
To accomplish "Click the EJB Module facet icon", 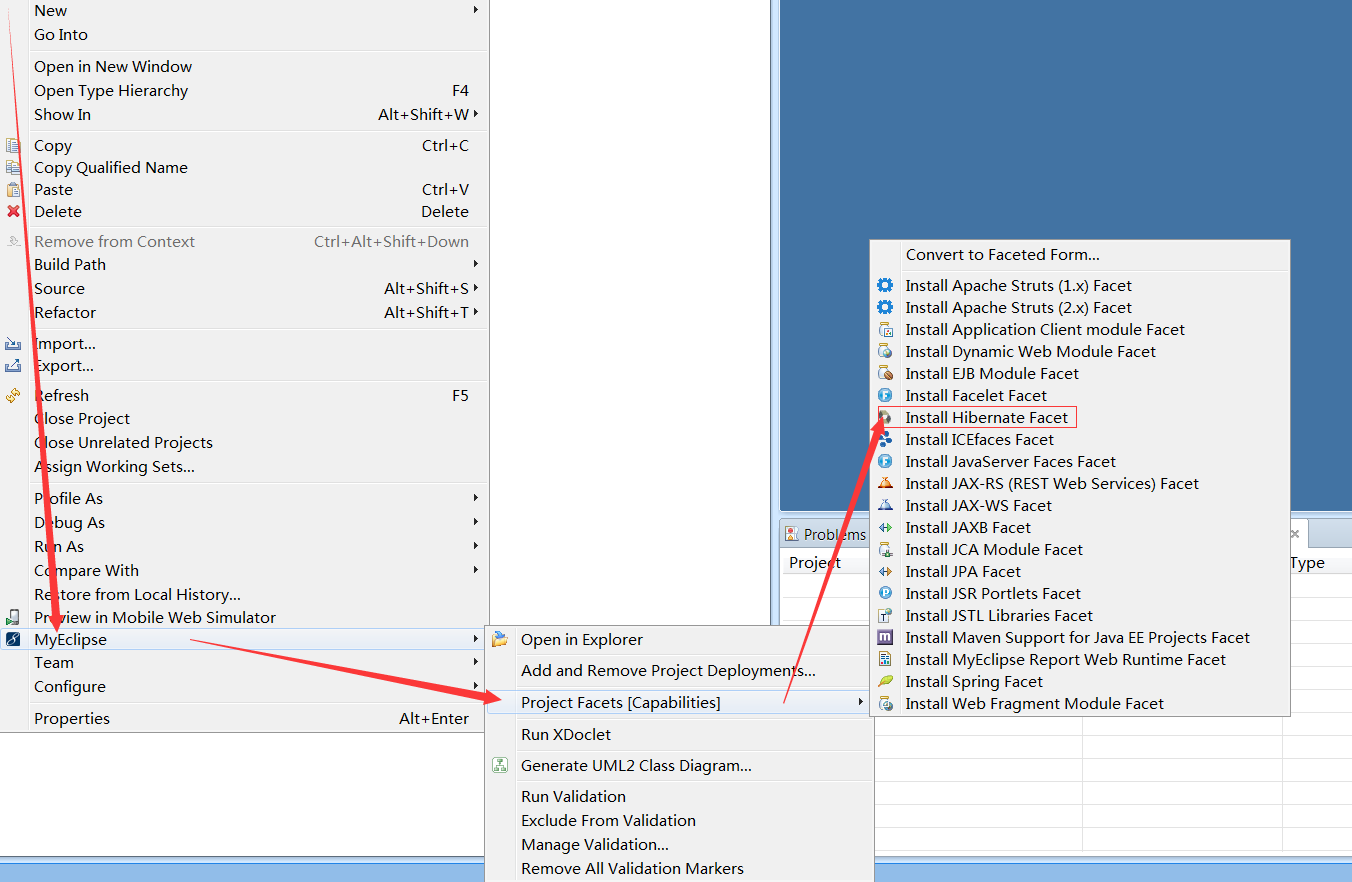I will tap(885, 373).
